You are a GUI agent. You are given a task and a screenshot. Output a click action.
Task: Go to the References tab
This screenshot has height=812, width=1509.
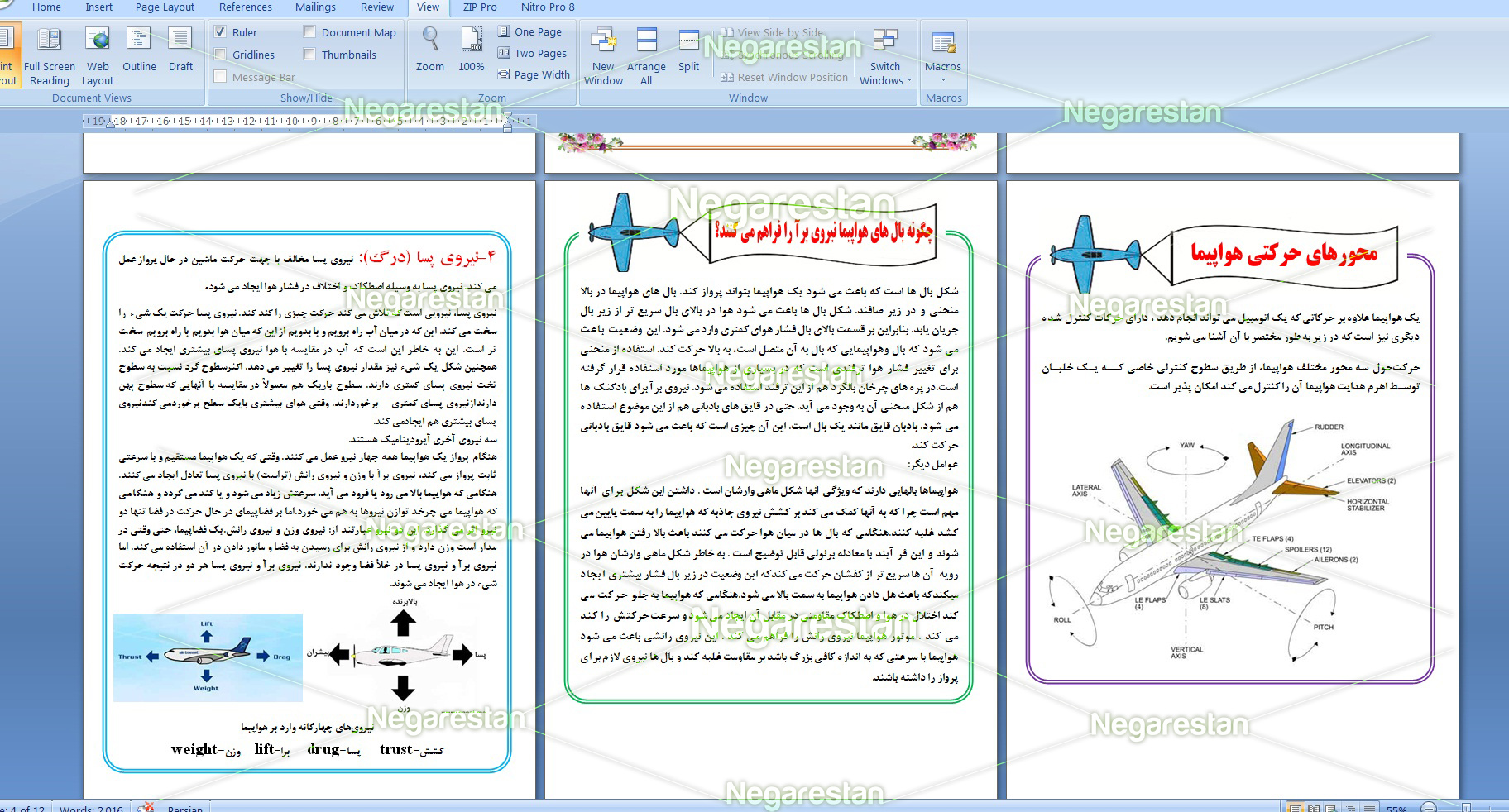(x=245, y=7)
